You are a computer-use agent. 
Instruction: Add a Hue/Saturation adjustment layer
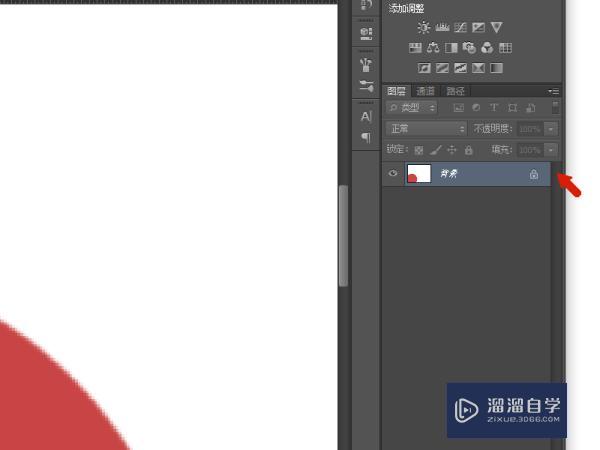click(415, 48)
